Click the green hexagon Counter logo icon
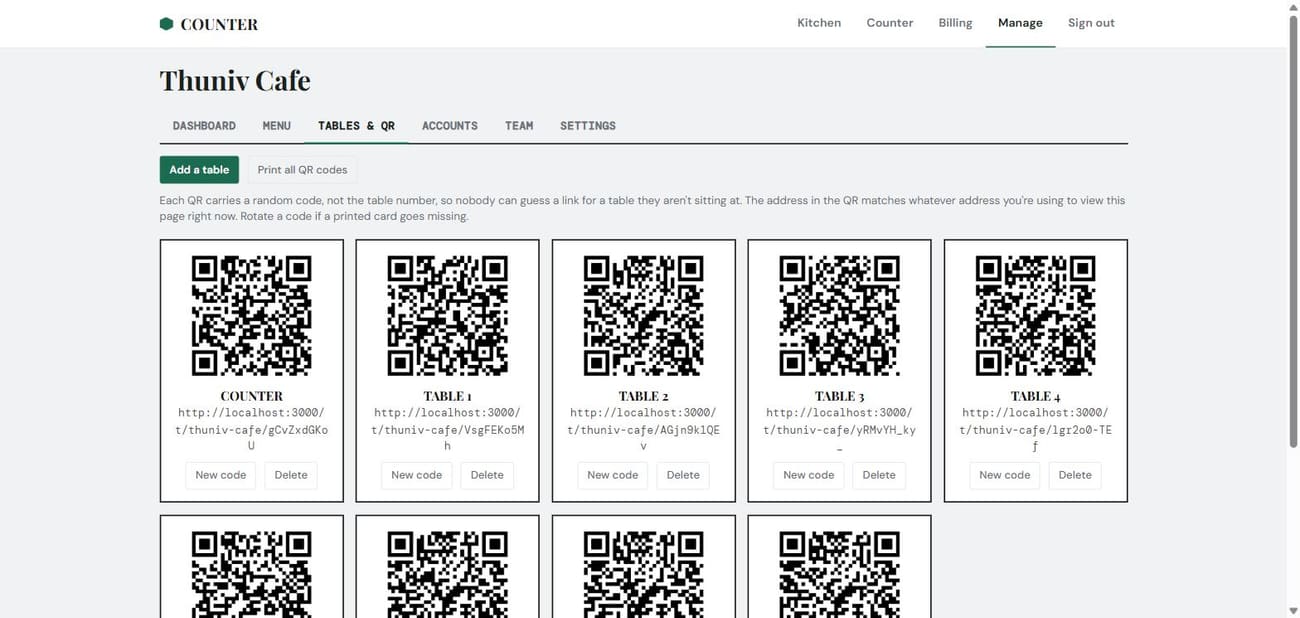 click(166, 24)
